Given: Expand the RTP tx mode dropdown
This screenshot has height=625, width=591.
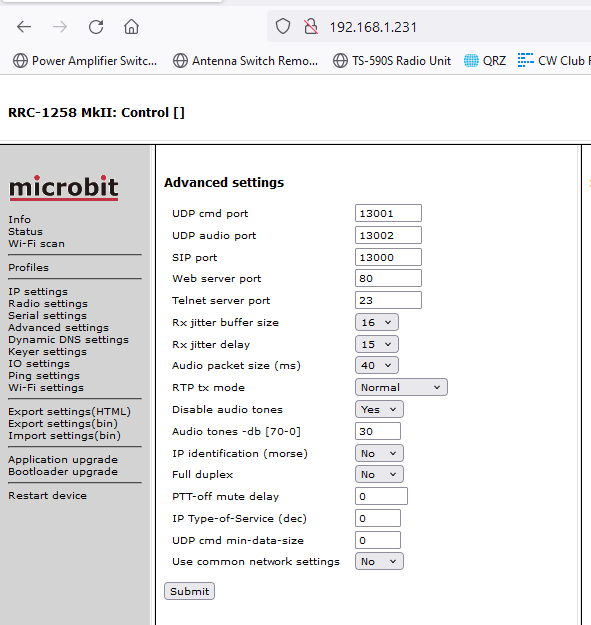Looking at the screenshot, I should pyautogui.click(x=401, y=387).
